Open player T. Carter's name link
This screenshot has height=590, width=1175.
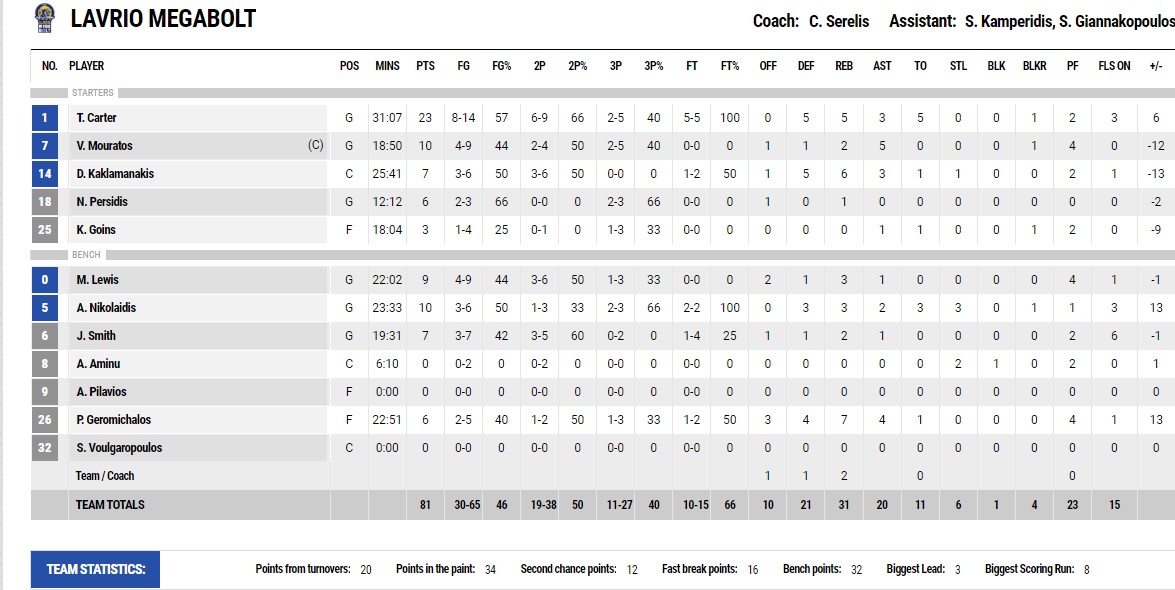click(96, 118)
